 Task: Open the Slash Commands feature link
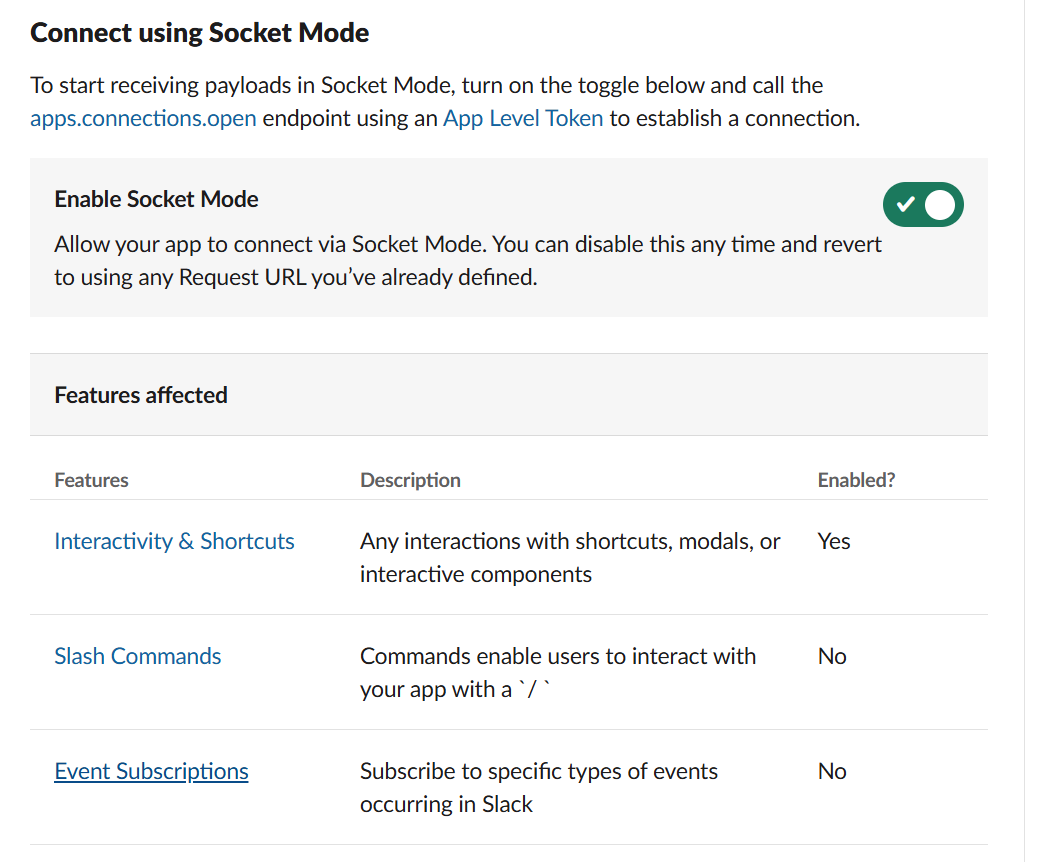[138, 656]
